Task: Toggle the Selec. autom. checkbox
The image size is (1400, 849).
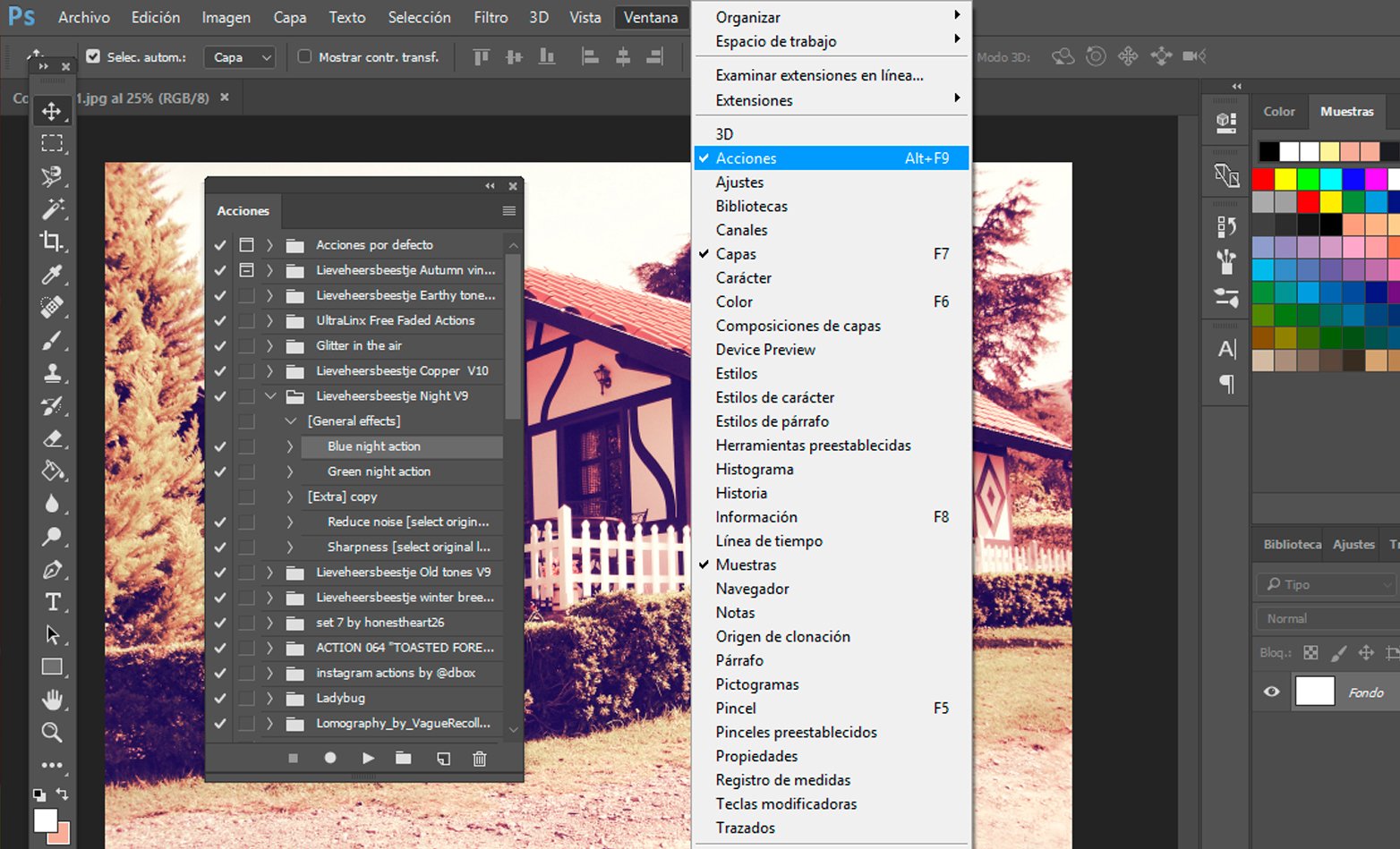Action: click(x=93, y=56)
